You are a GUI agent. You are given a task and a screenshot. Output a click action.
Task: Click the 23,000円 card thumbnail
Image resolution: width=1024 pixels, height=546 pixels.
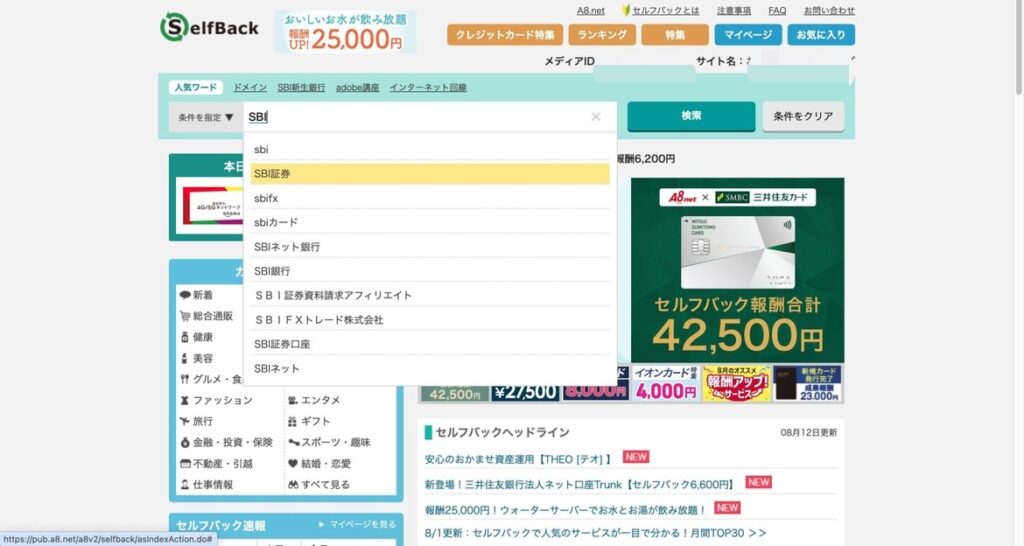tap(807, 383)
